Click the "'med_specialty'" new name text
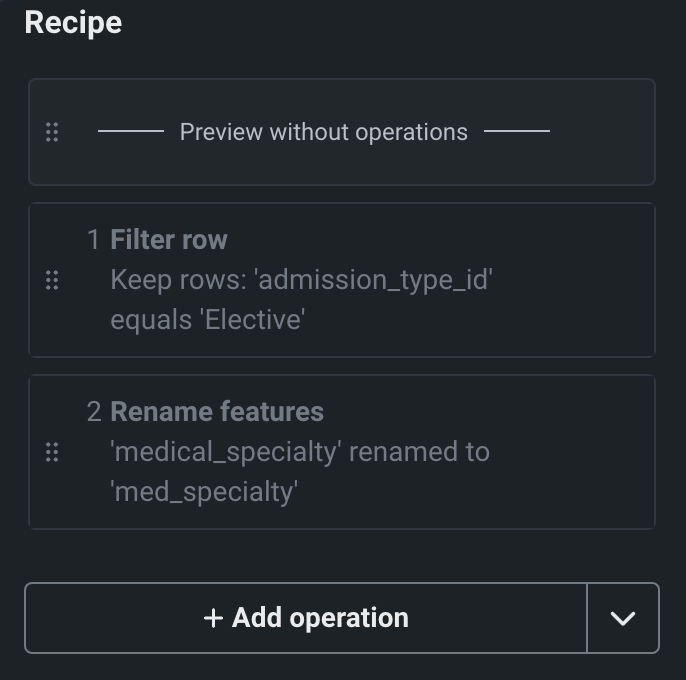The image size is (686, 680). pyautogui.click(x=204, y=492)
